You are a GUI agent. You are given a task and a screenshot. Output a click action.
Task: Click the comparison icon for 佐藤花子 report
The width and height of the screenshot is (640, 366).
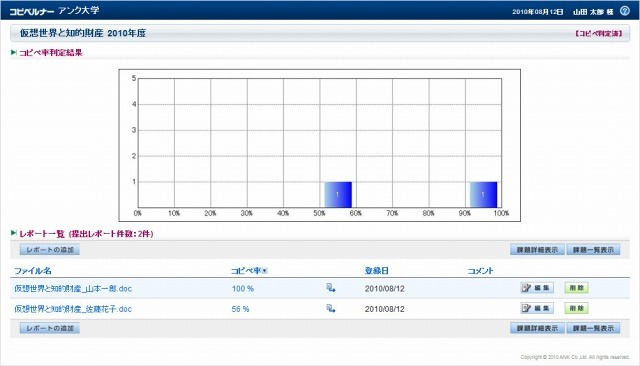pos(331,308)
